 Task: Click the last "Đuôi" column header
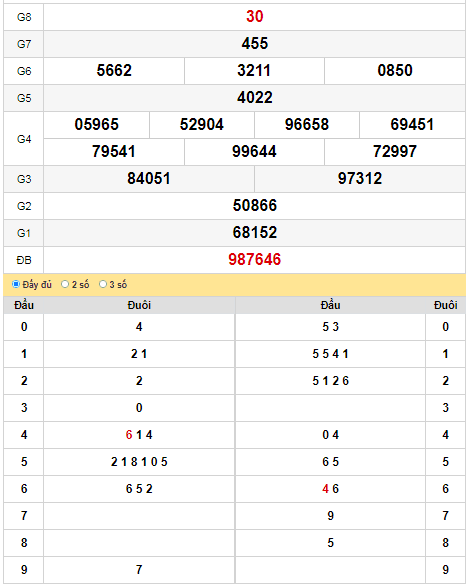(x=446, y=305)
